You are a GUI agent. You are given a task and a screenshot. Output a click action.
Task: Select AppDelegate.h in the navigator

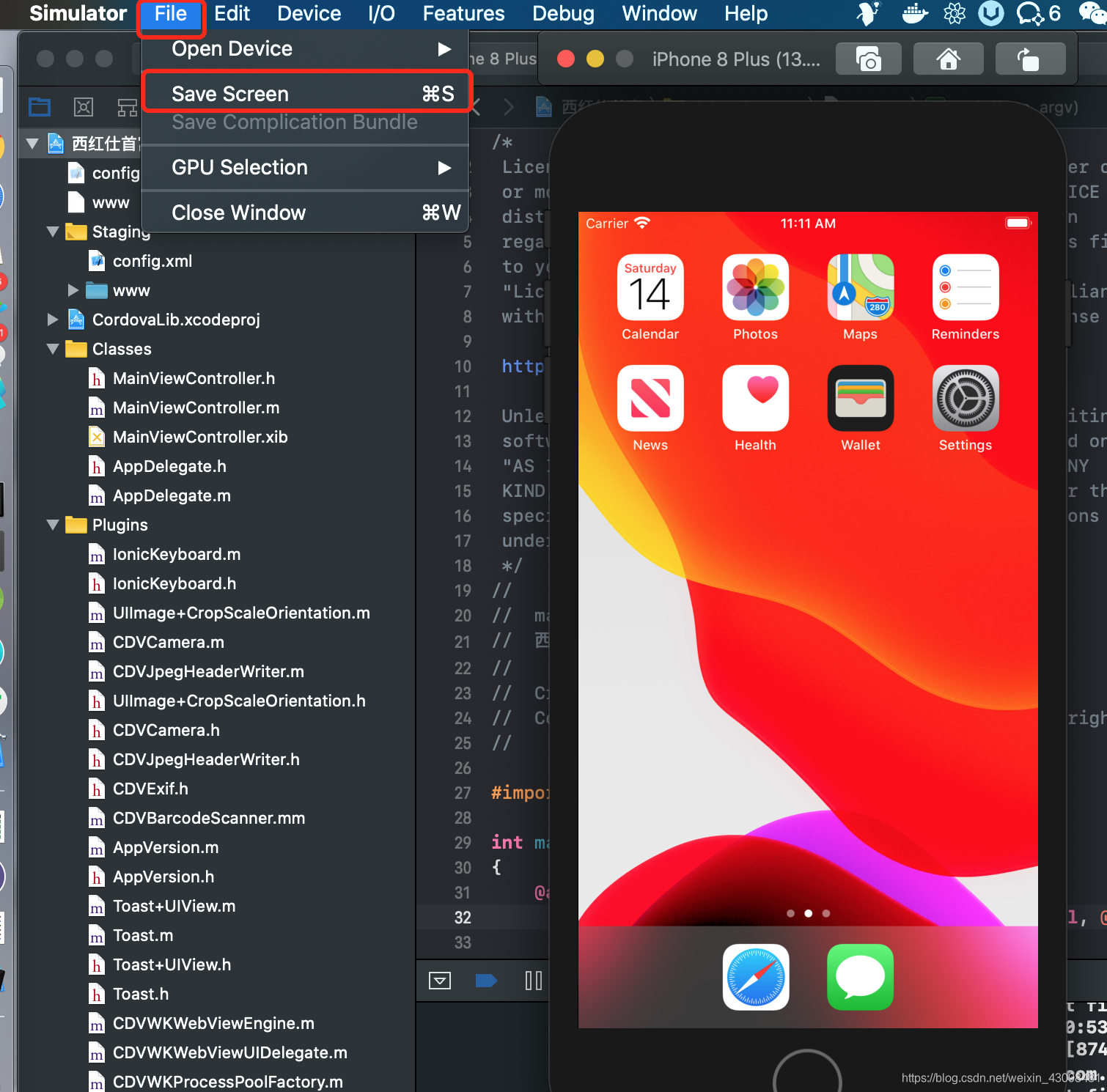pos(169,466)
